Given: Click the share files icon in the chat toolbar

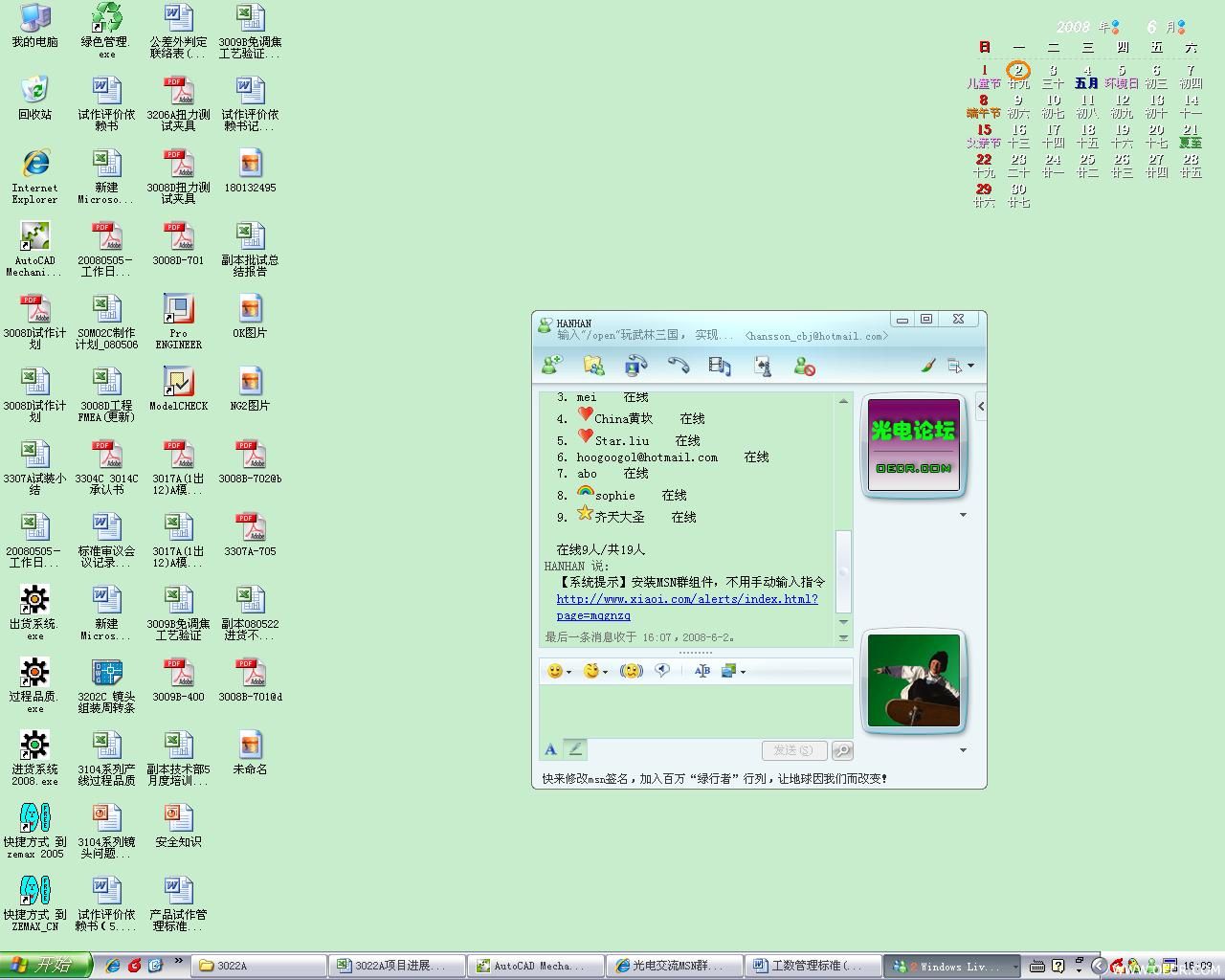Looking at the screenshot, I should point(593,366).
